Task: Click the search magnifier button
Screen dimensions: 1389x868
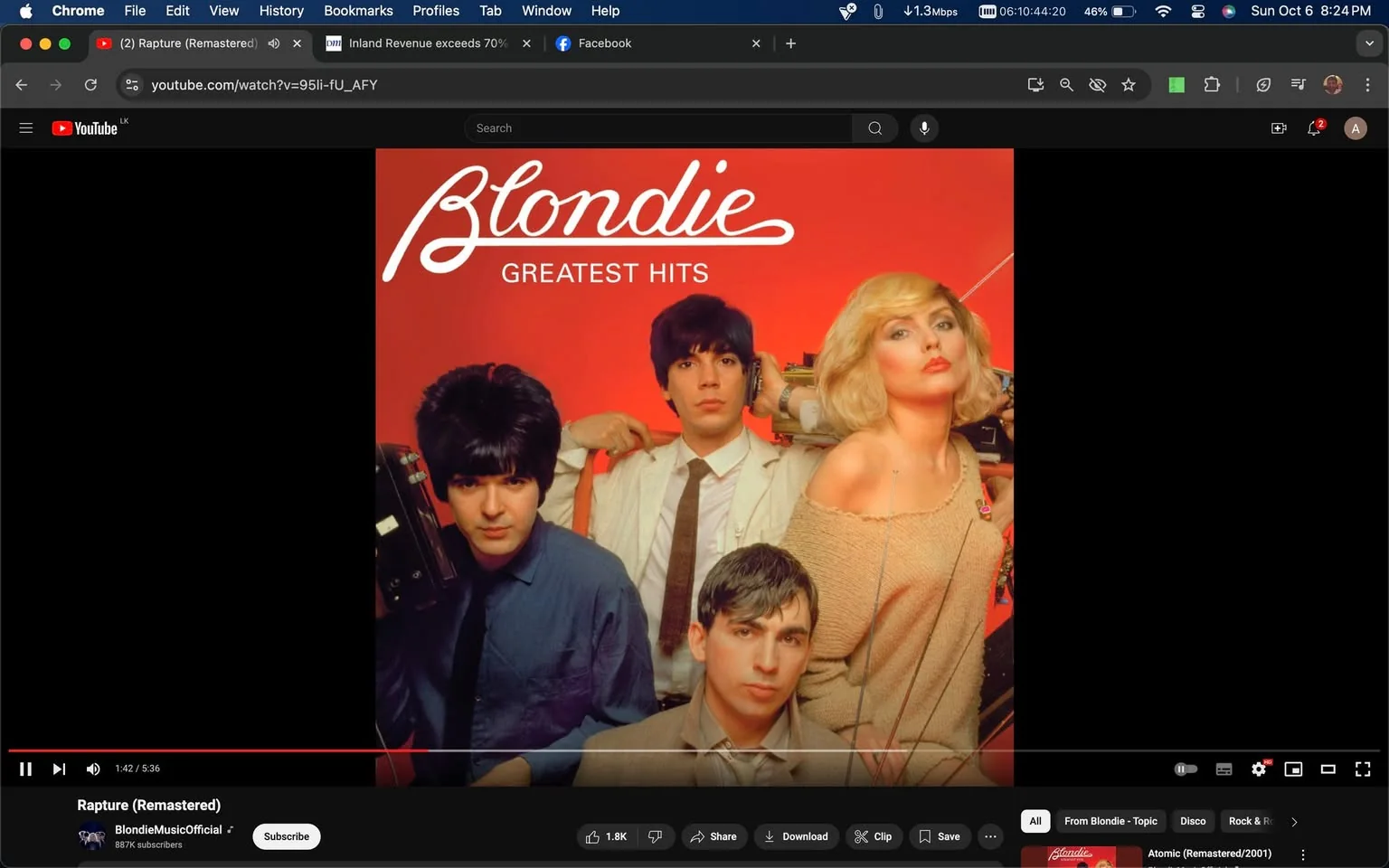Action: 874,128
